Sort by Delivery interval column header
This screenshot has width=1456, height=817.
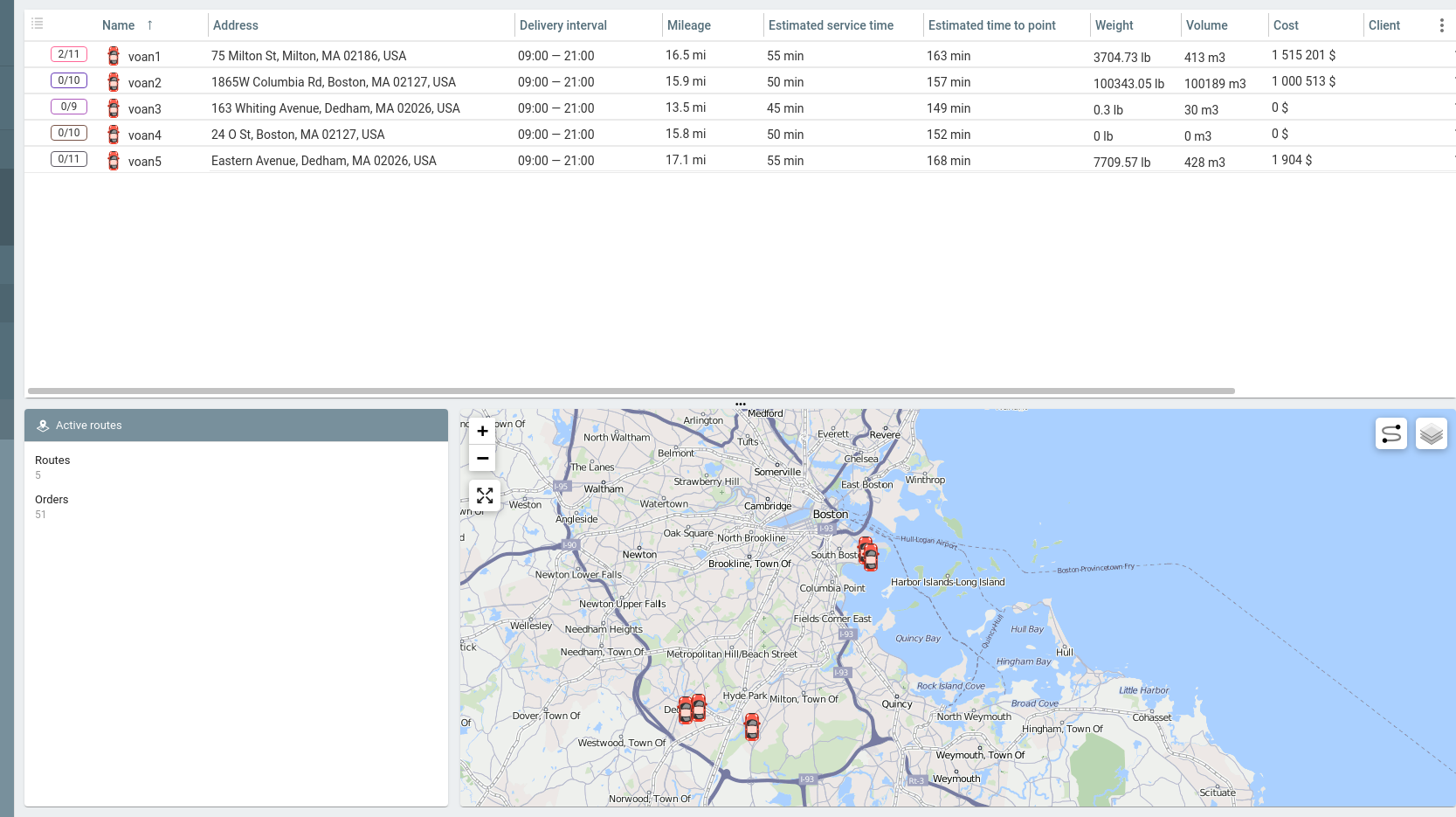(562, 25)
